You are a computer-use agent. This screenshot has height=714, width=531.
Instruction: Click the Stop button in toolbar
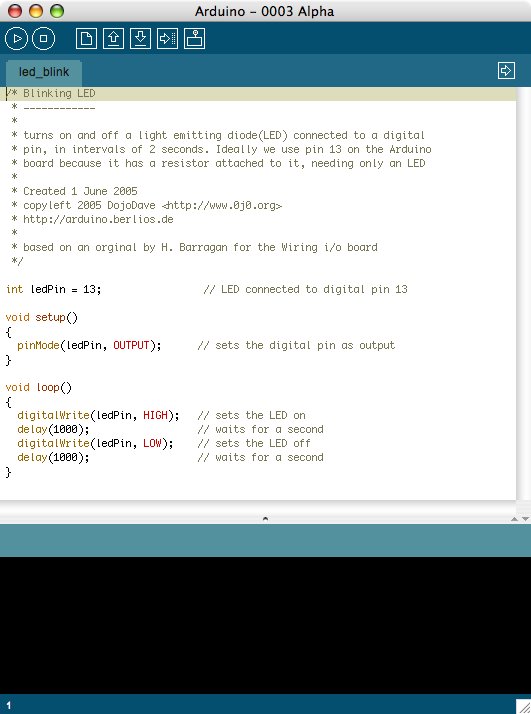coord(43,39)
